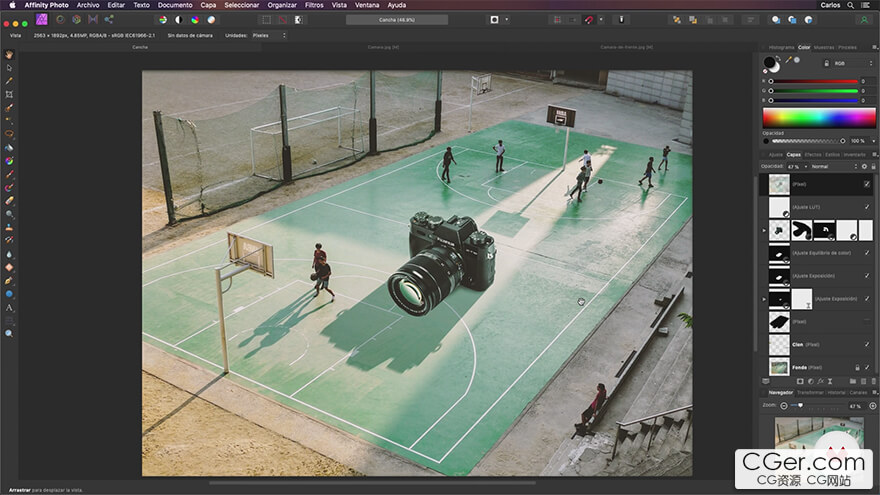The height and width of the screenshot is (495, 880).
Task: Delete layer with the trash icon
Action: click(x=873, y=381)
